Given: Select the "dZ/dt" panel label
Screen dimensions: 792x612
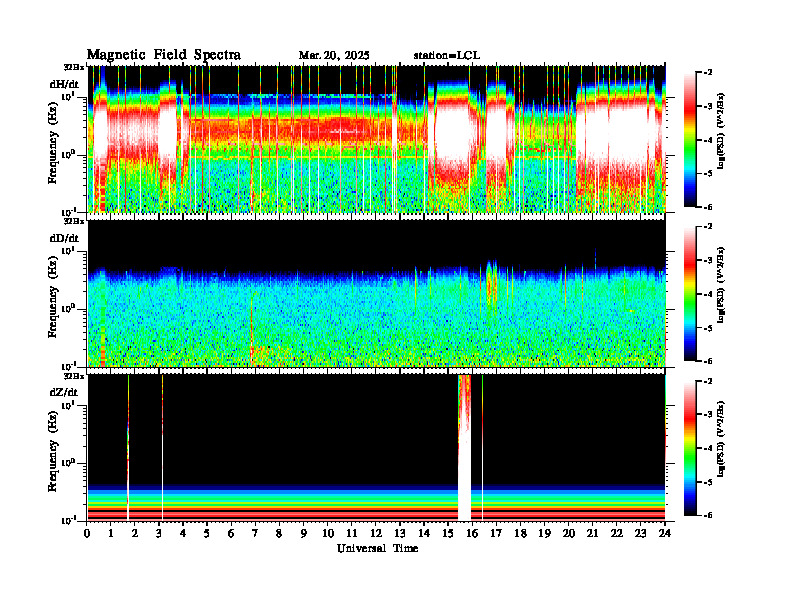Looking at the screenshot, I should click(x=64, y=392).
